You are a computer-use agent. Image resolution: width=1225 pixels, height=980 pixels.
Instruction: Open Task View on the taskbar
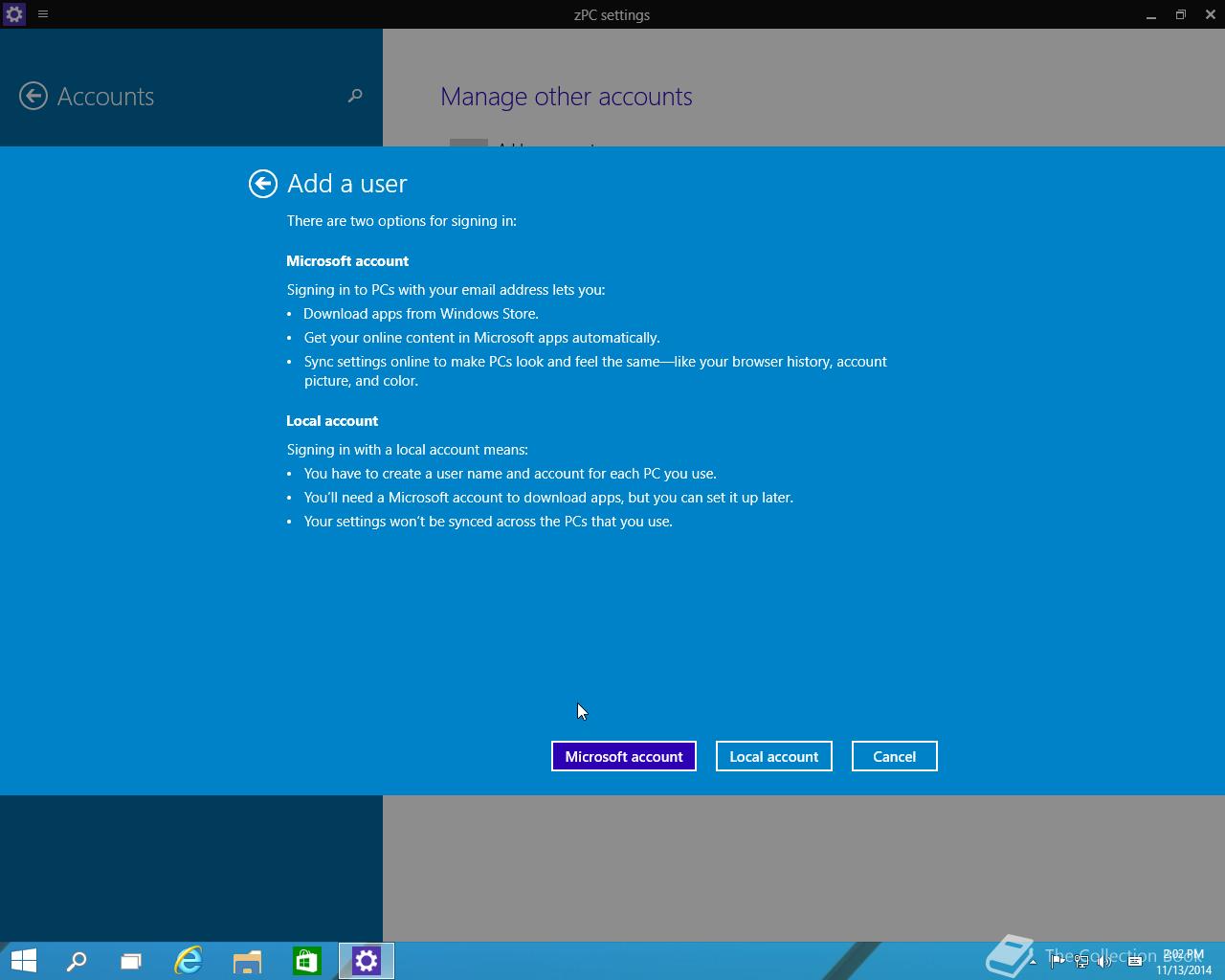131,961
